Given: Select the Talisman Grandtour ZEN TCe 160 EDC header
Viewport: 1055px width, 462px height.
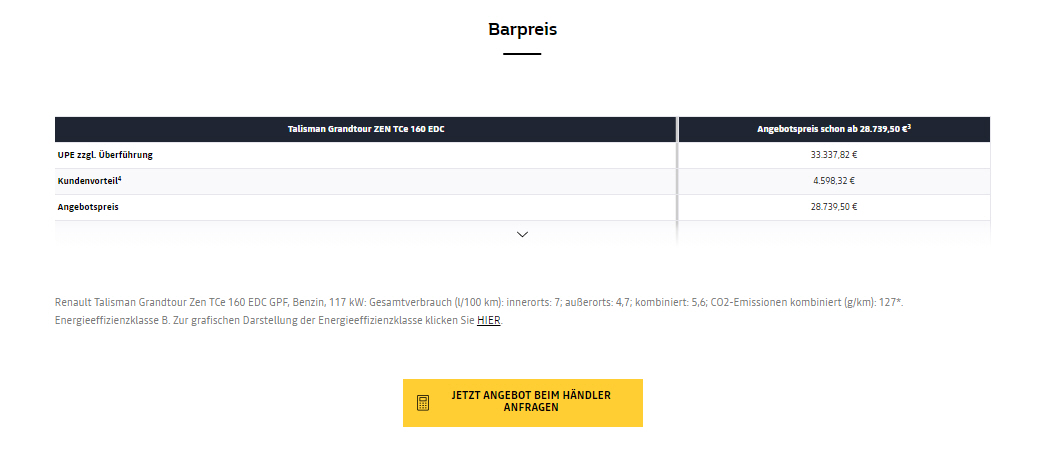Looking at the screenshot, I should pos(366,129).
